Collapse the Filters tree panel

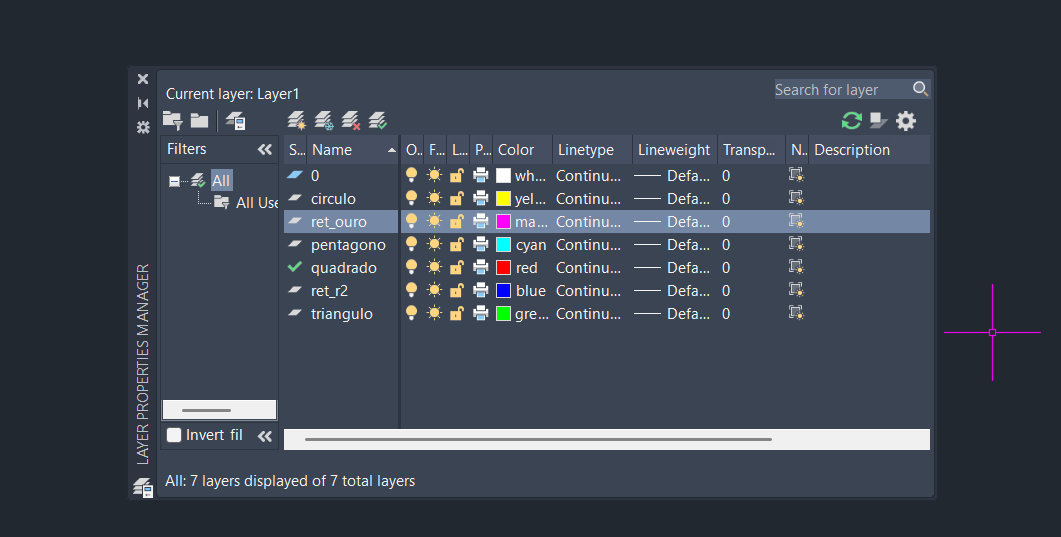point(265,149)
